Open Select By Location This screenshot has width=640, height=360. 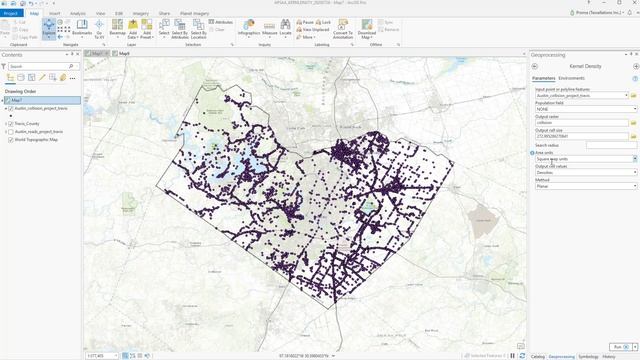click(x=199, y=29)
